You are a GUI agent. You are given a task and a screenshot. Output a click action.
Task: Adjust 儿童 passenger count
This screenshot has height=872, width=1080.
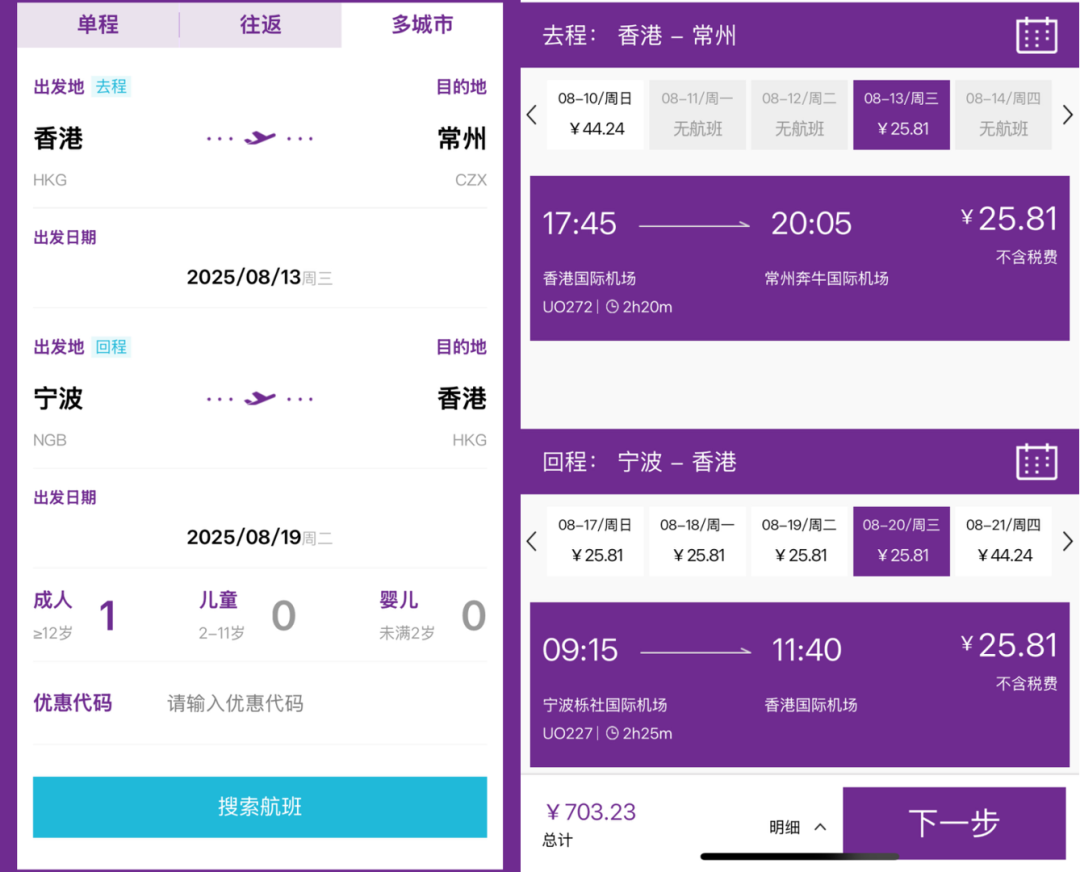click(284, 615)
